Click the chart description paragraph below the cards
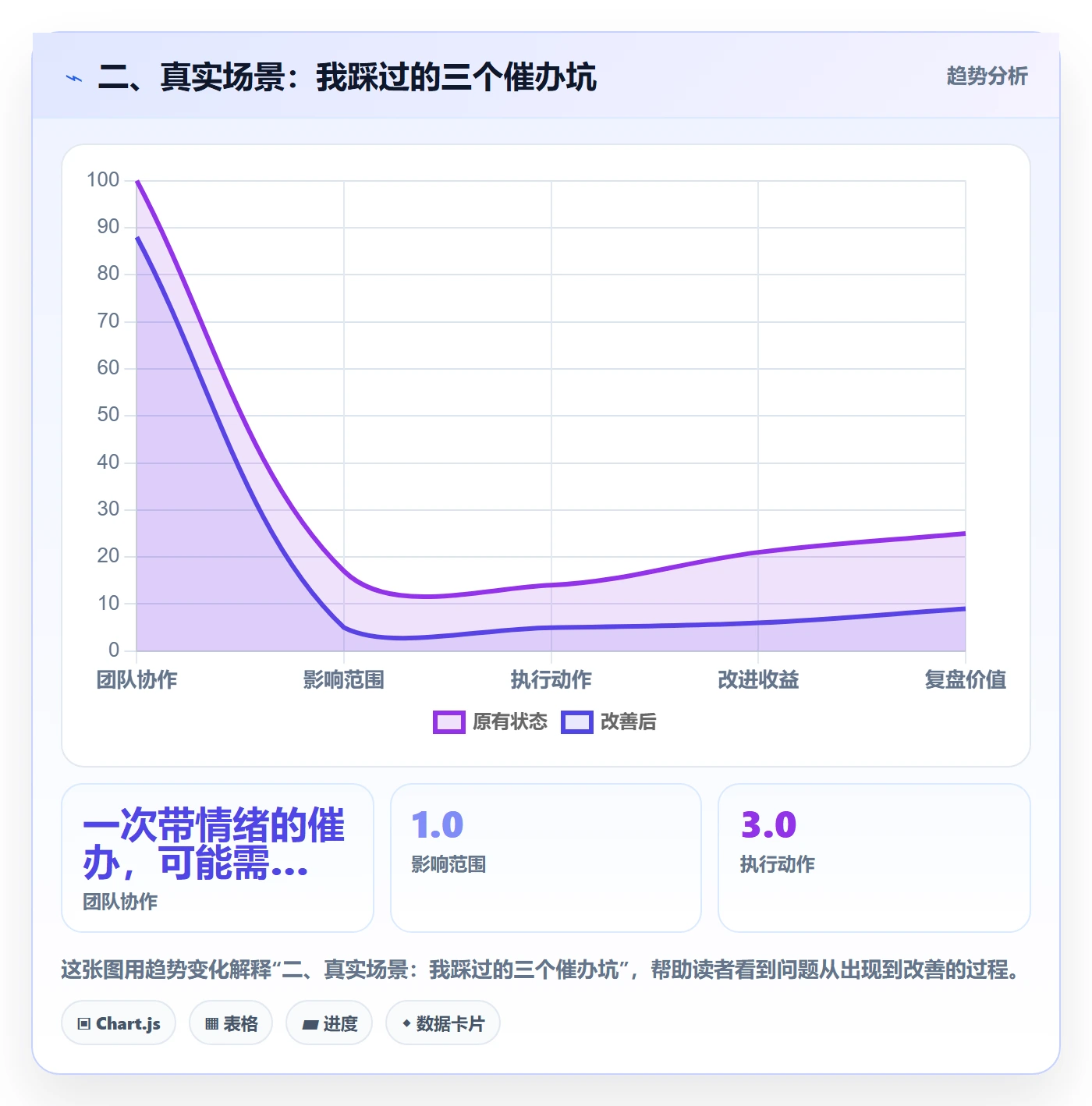The width and height of the screenshot is (1092, 1106). click(541, 970)
